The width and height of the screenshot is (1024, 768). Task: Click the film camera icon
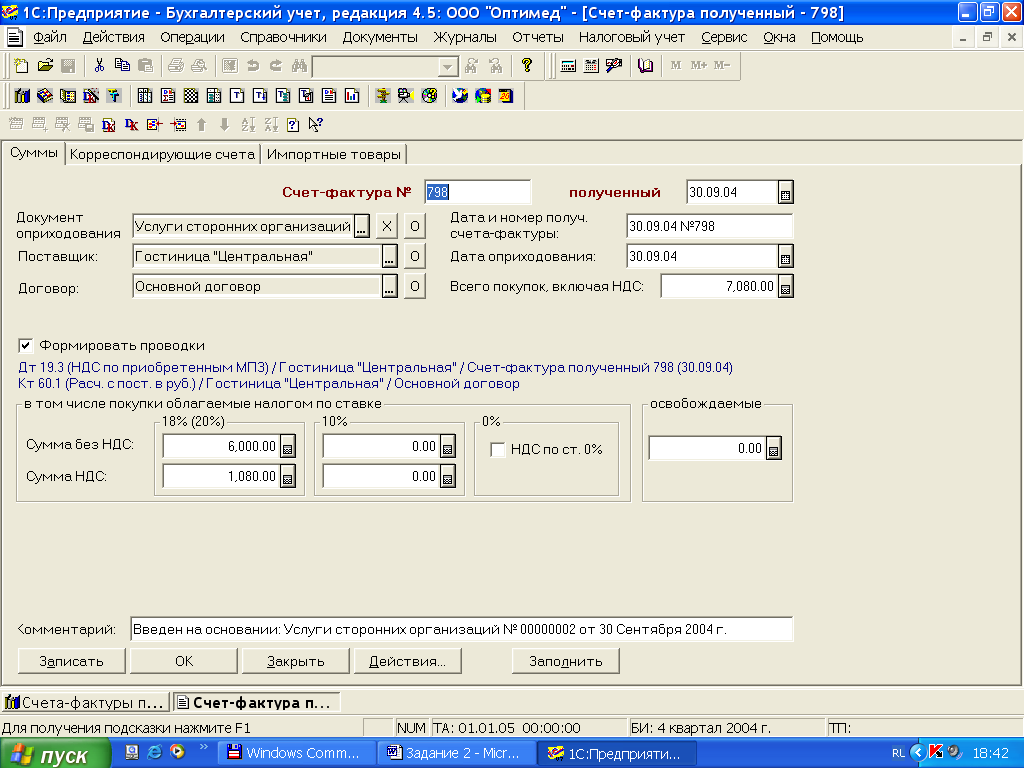[x=406, y=96]
